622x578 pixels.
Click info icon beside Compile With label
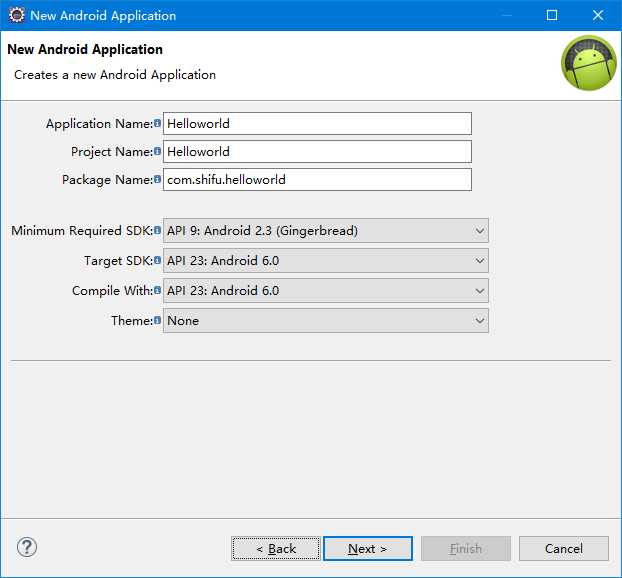(157, 290)
